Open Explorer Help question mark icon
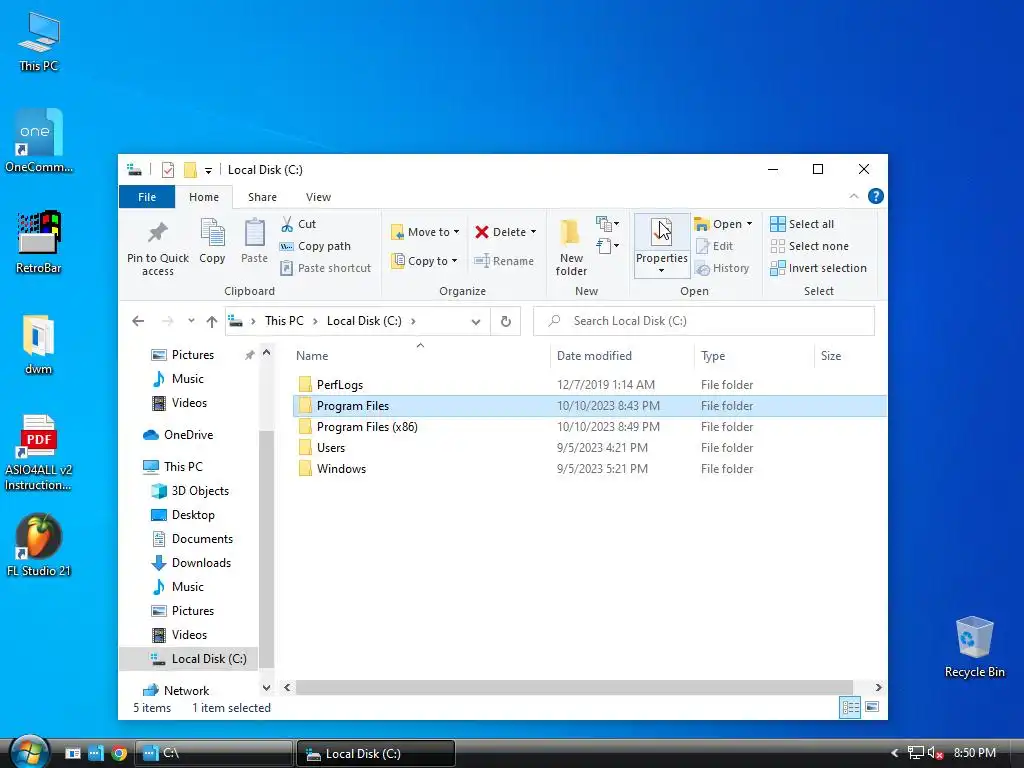 (876, 196)
